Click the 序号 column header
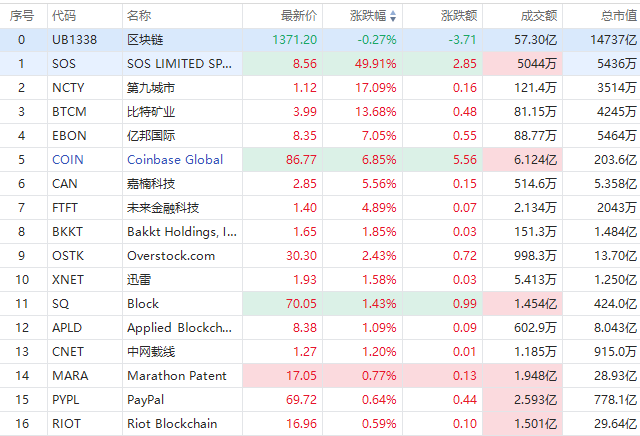640x436 pixels. click(x=22, y=16)
